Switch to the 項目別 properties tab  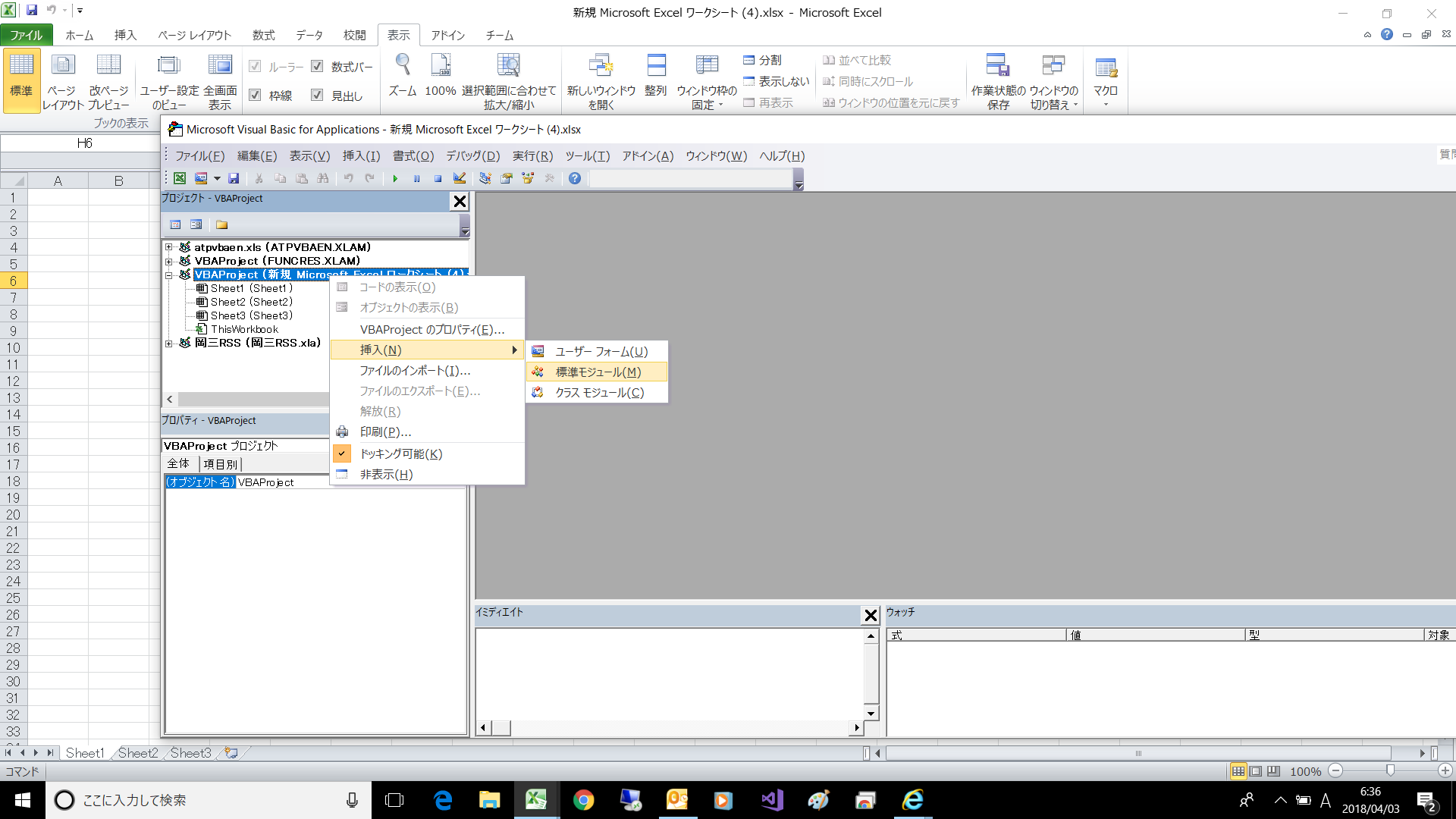(x=220, y=463)
